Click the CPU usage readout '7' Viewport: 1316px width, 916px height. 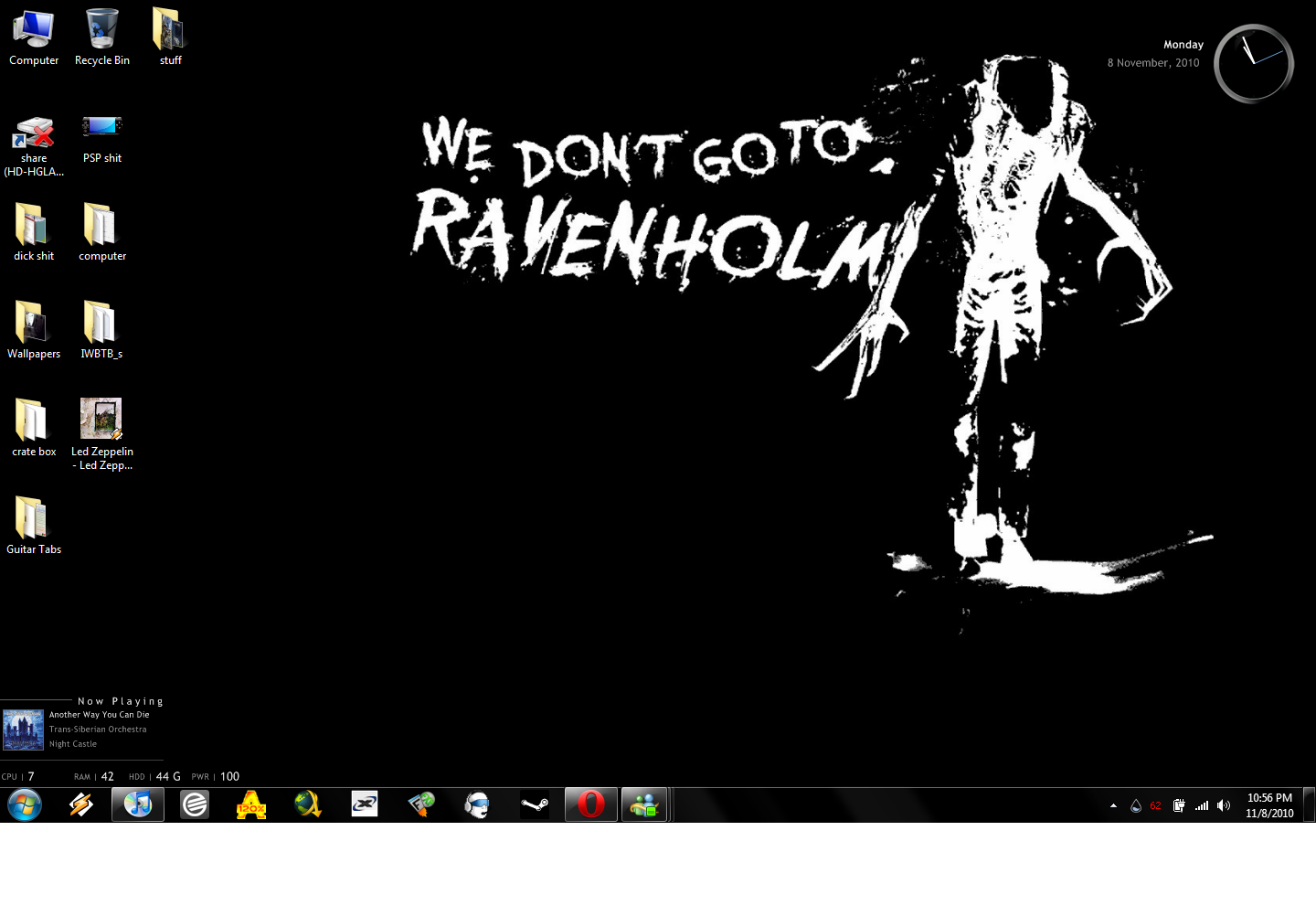click(x=31, y=776)
